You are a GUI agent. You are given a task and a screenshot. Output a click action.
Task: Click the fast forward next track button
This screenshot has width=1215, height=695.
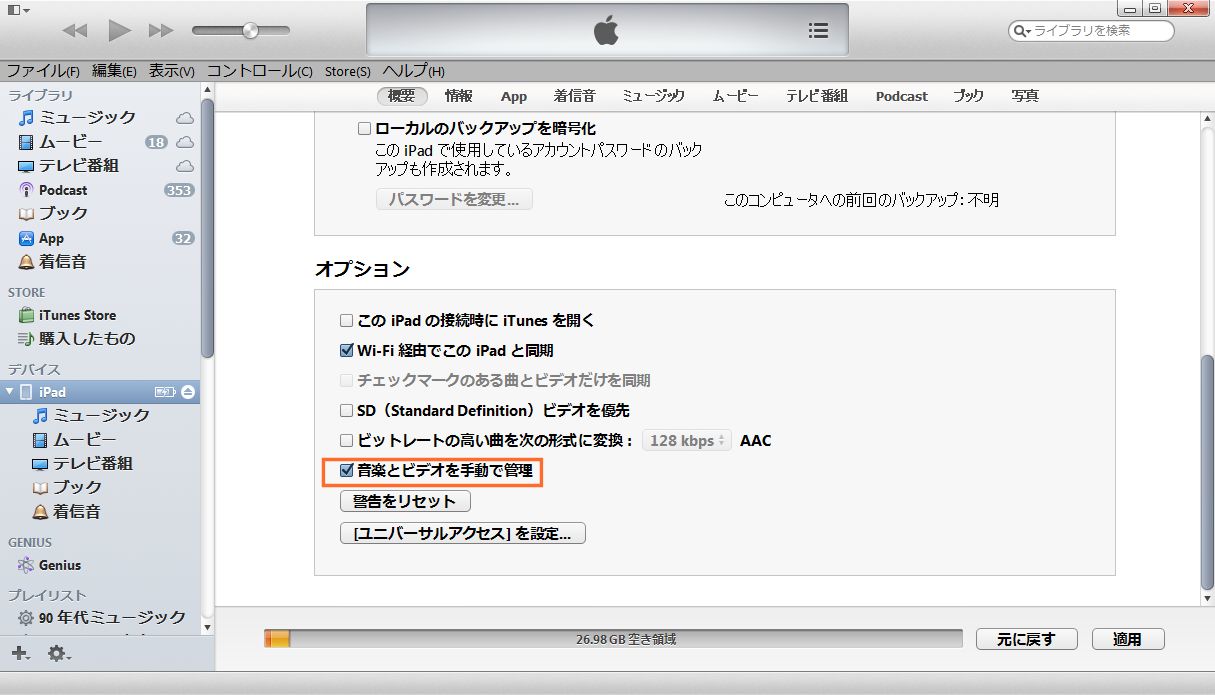pyautogui.click(x=161, y=31)
